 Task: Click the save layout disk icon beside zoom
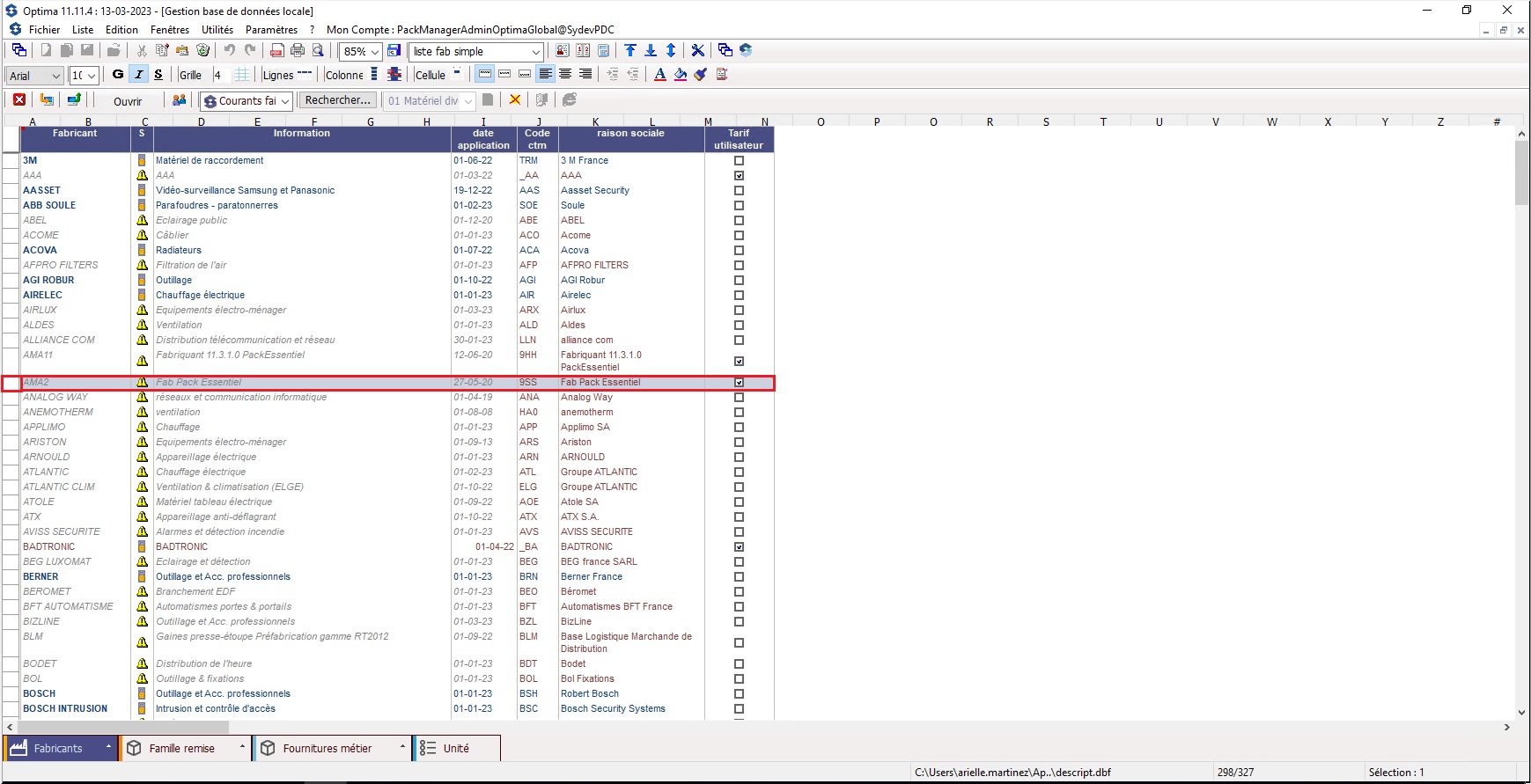tap(394, 51)
